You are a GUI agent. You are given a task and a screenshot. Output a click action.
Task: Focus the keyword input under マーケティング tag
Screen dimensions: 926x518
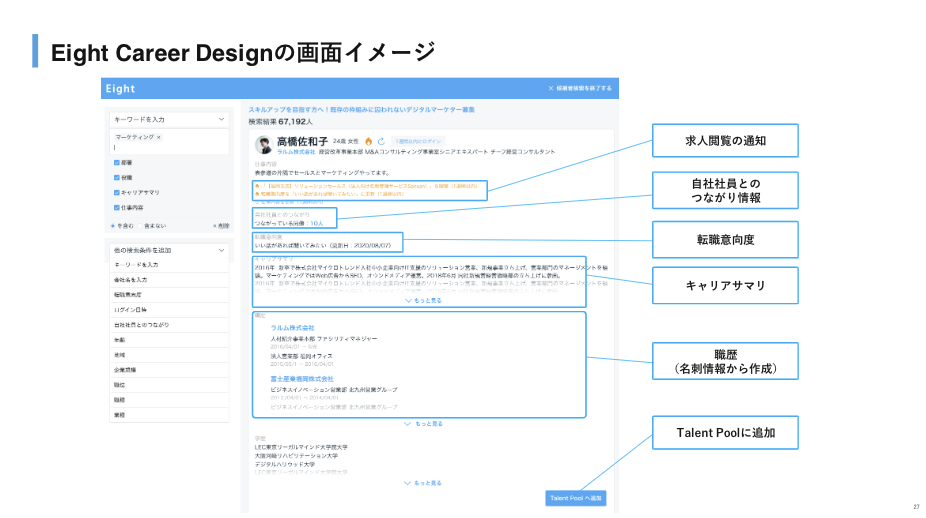click(x=169, y=148)
